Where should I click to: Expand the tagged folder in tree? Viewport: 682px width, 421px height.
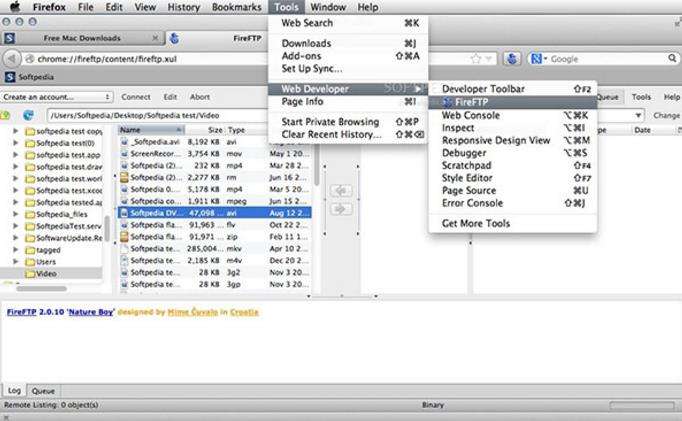click(x=16, y=249)
